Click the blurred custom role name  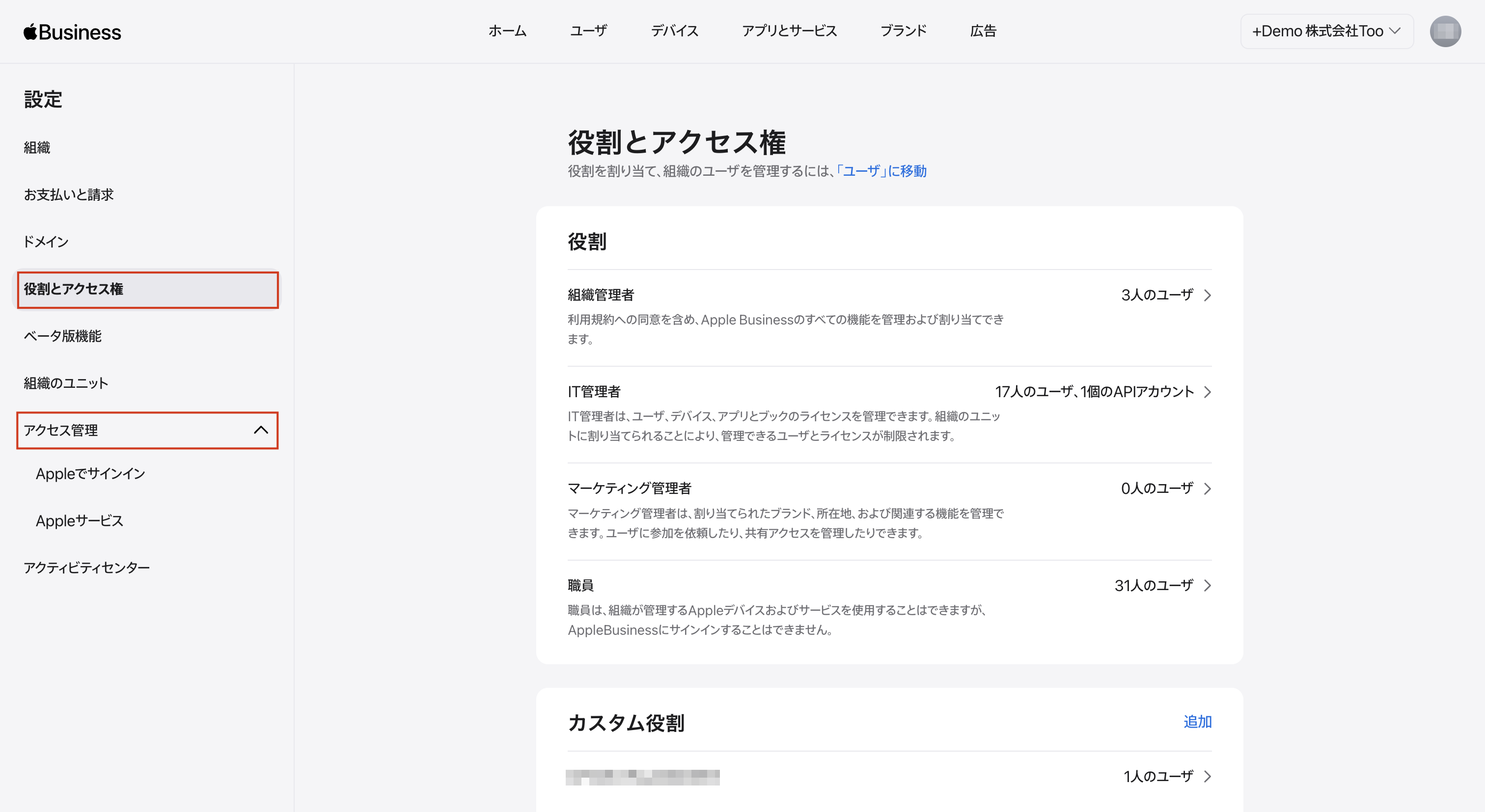tap(643, 777)
